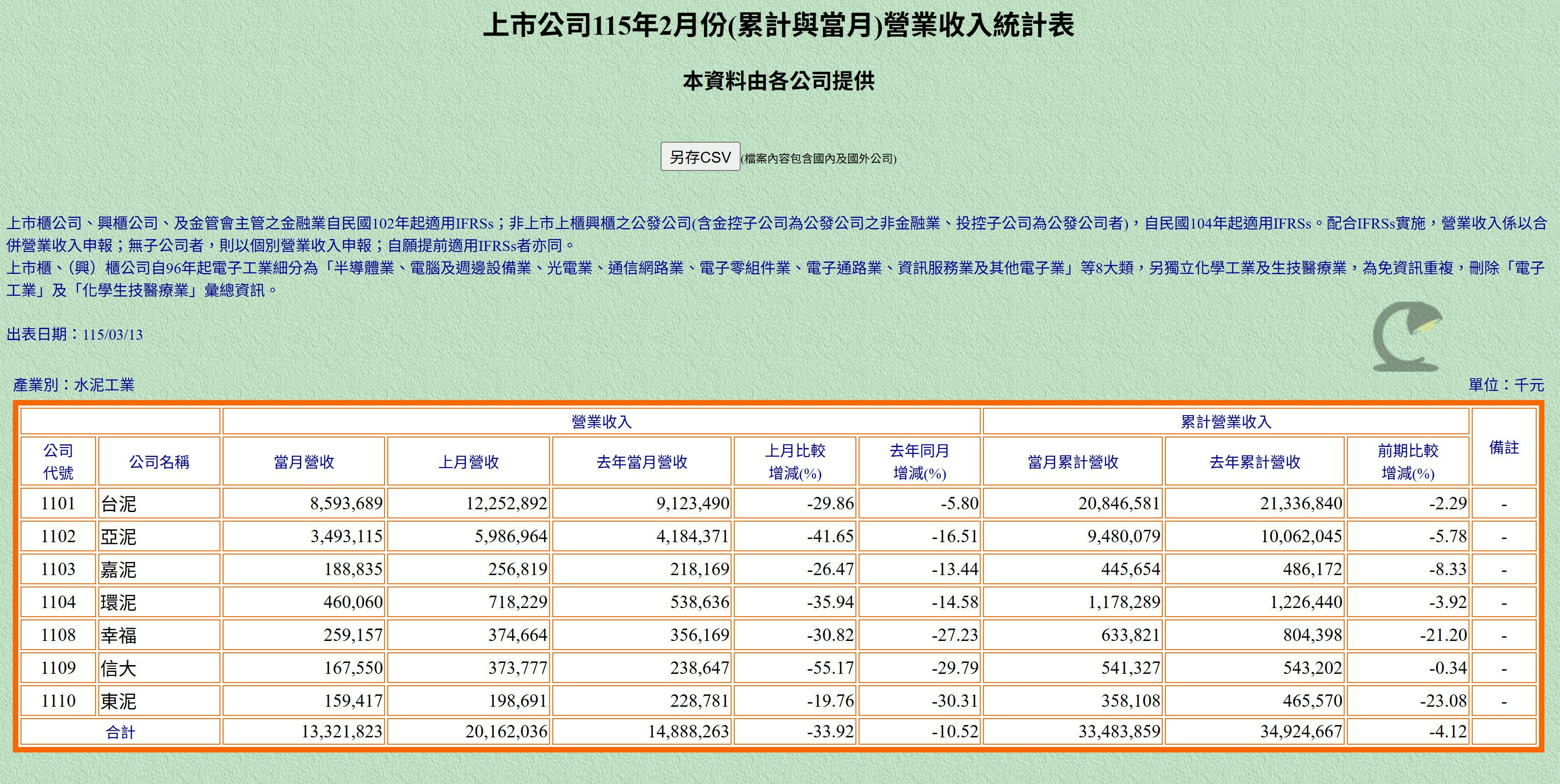Click the 合計 total row label
1560x784 pixels.
point(120,732)
